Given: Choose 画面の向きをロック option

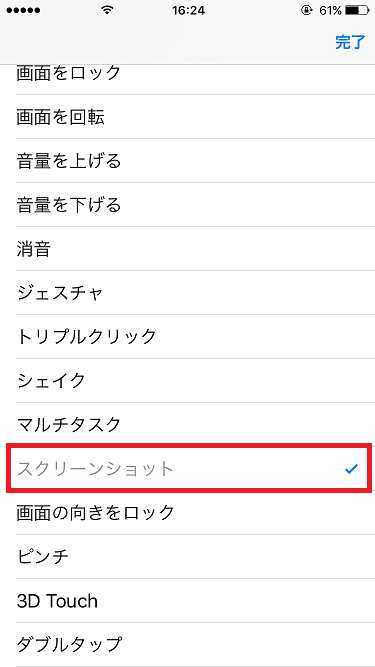Looking at the screenshot, I should coord(188,513).
